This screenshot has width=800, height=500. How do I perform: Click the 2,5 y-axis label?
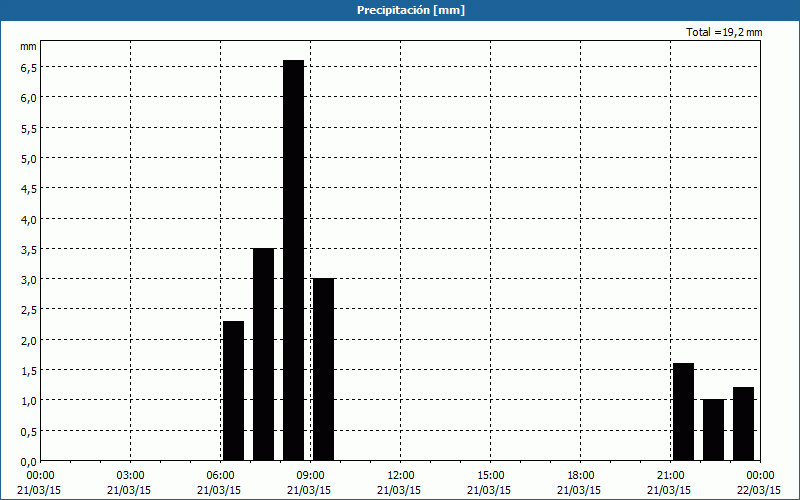pyautogui.click(x=28, y=310)
